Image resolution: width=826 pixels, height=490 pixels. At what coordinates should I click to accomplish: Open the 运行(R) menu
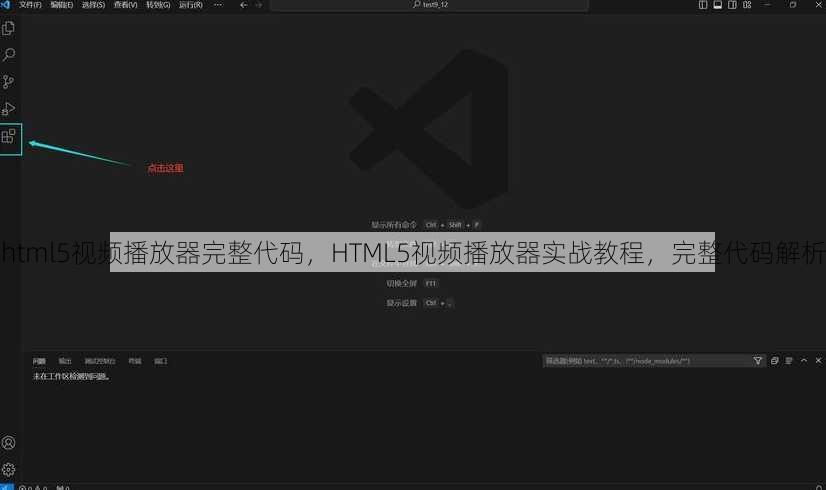tap(191, 5)
